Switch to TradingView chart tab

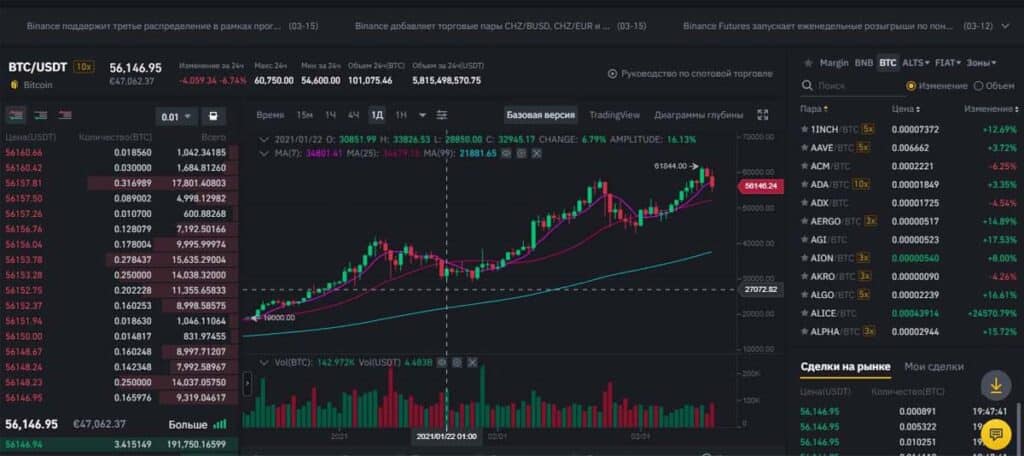tap(614, 115)
